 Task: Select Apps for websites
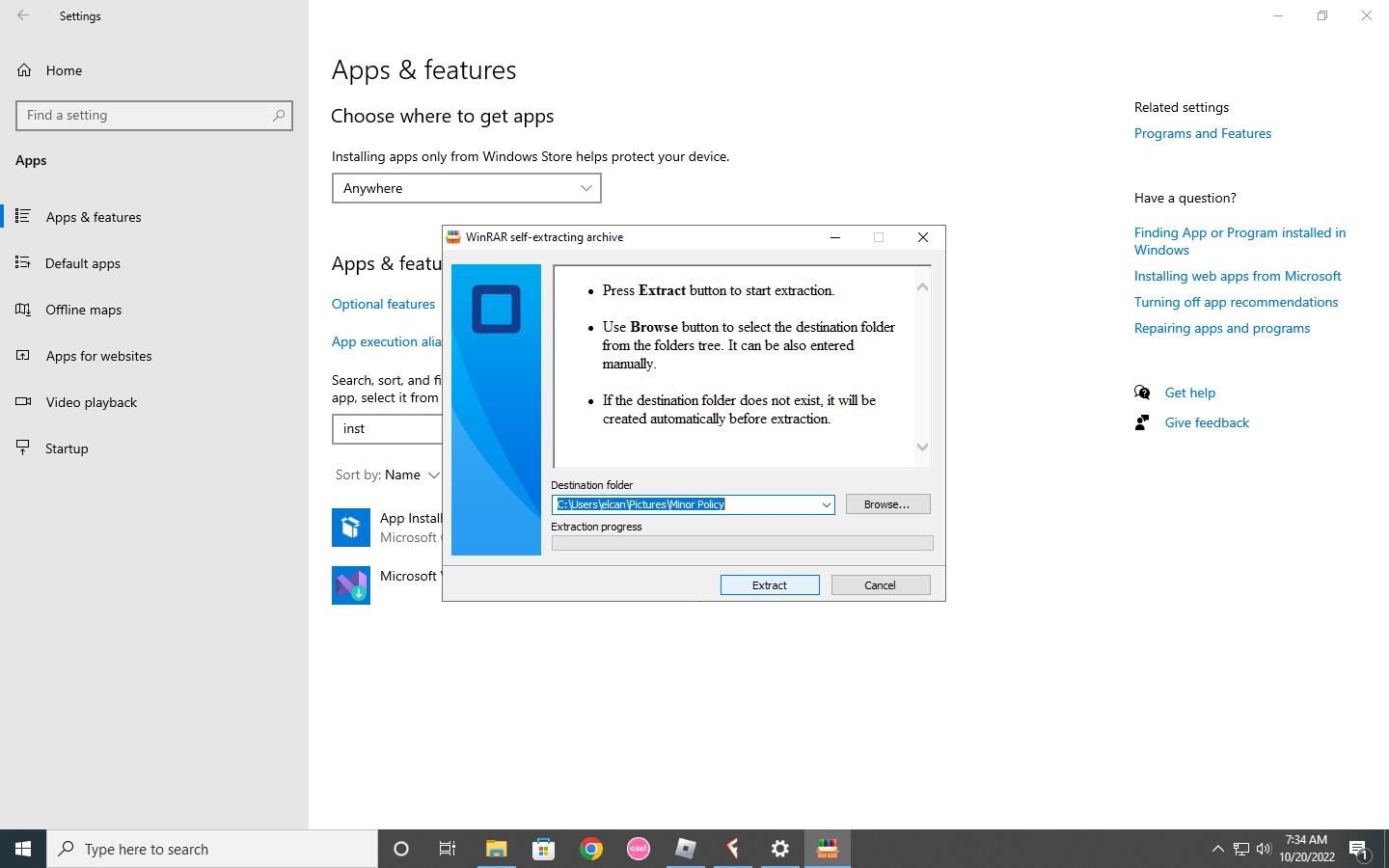click(98, 356)
